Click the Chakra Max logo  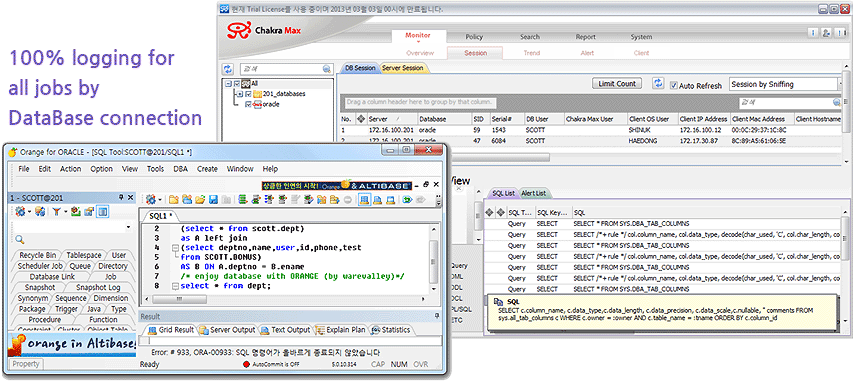(264, 30)
